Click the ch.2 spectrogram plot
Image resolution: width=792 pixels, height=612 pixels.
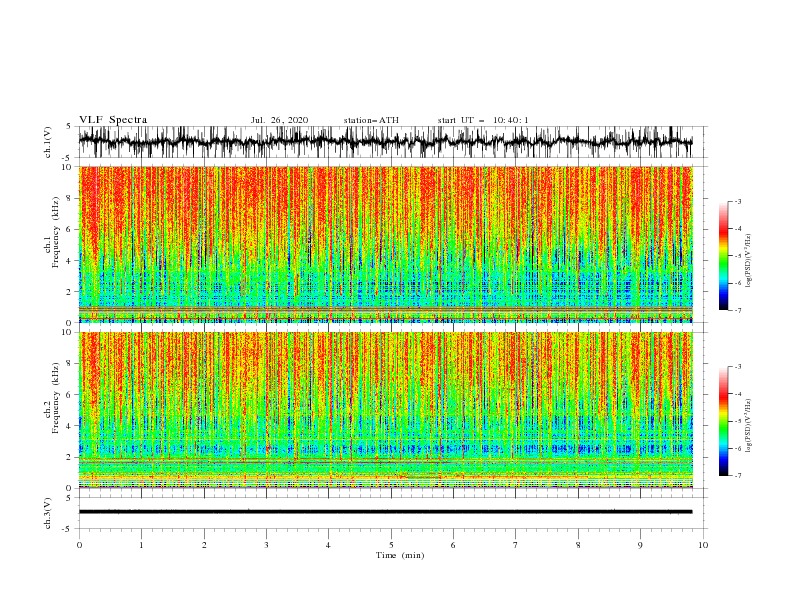point(386,410)
